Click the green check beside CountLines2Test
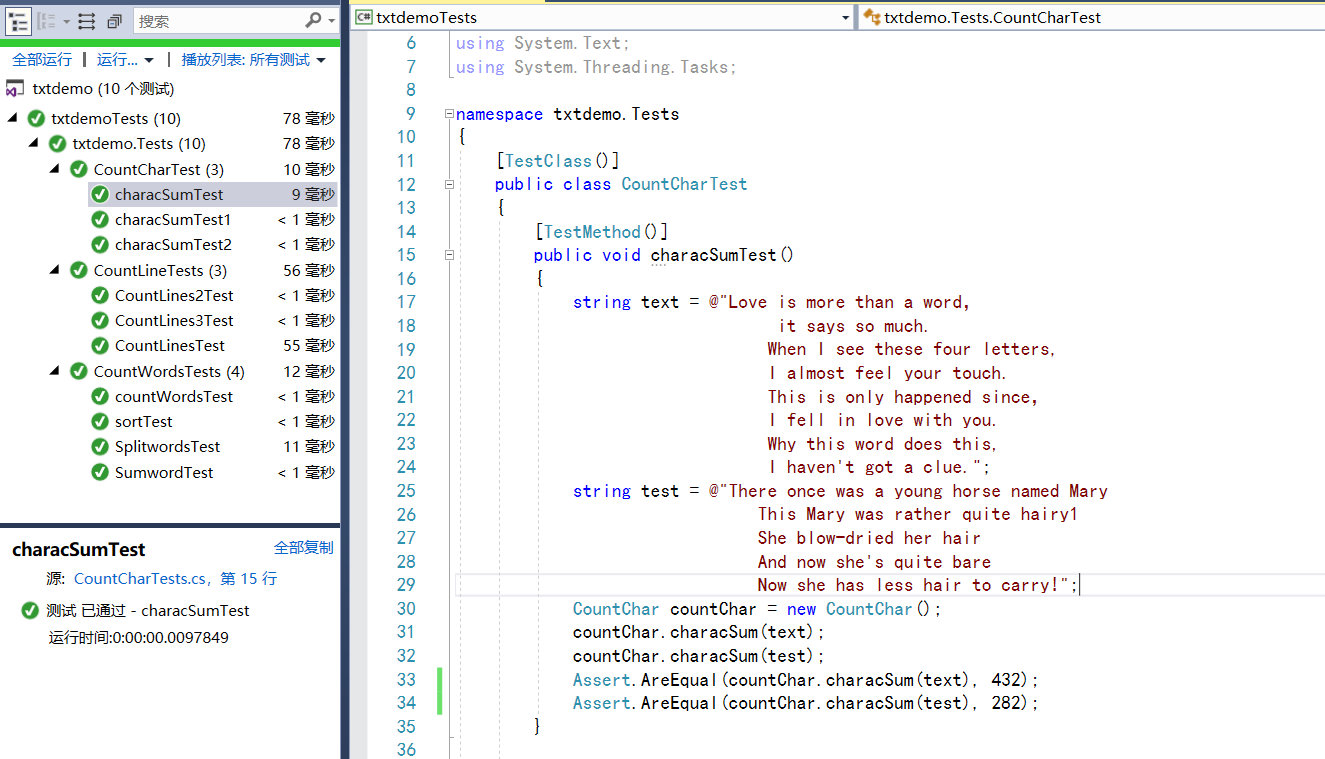The width and height of the screenshot is (1325, 759). coord(100,296)
